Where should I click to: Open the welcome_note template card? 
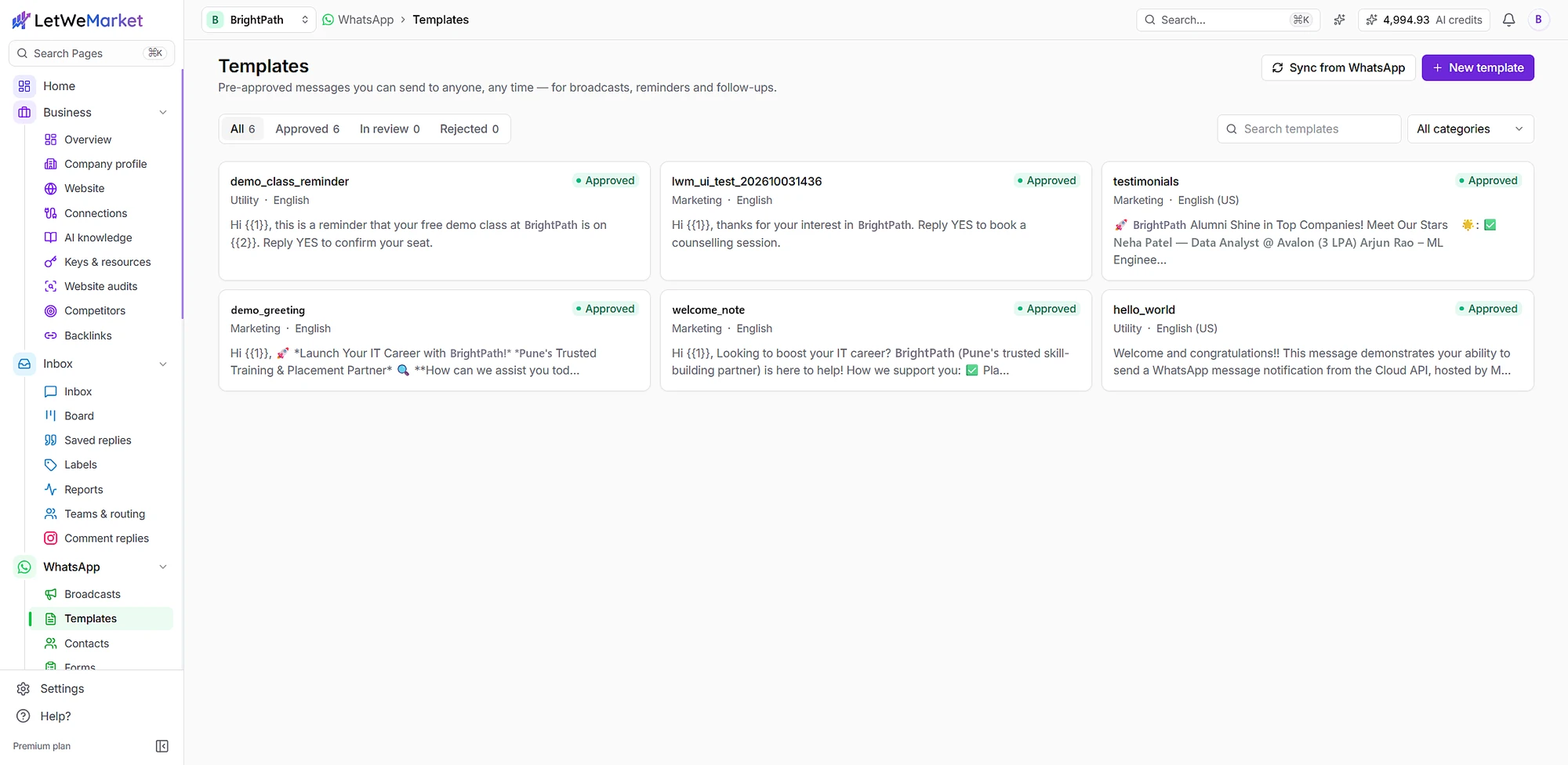coord(876,341)
